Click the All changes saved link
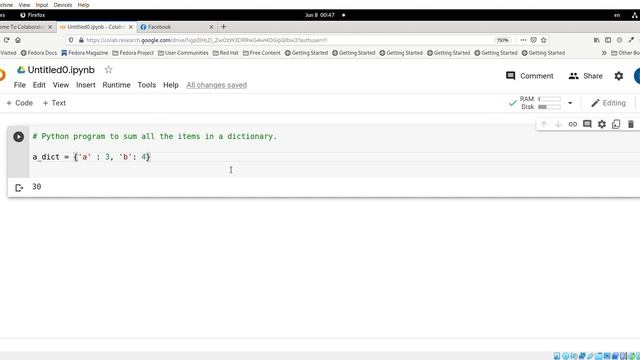This screenshot has height=360, width=640. pyautogui.click(x=216, y=85)
